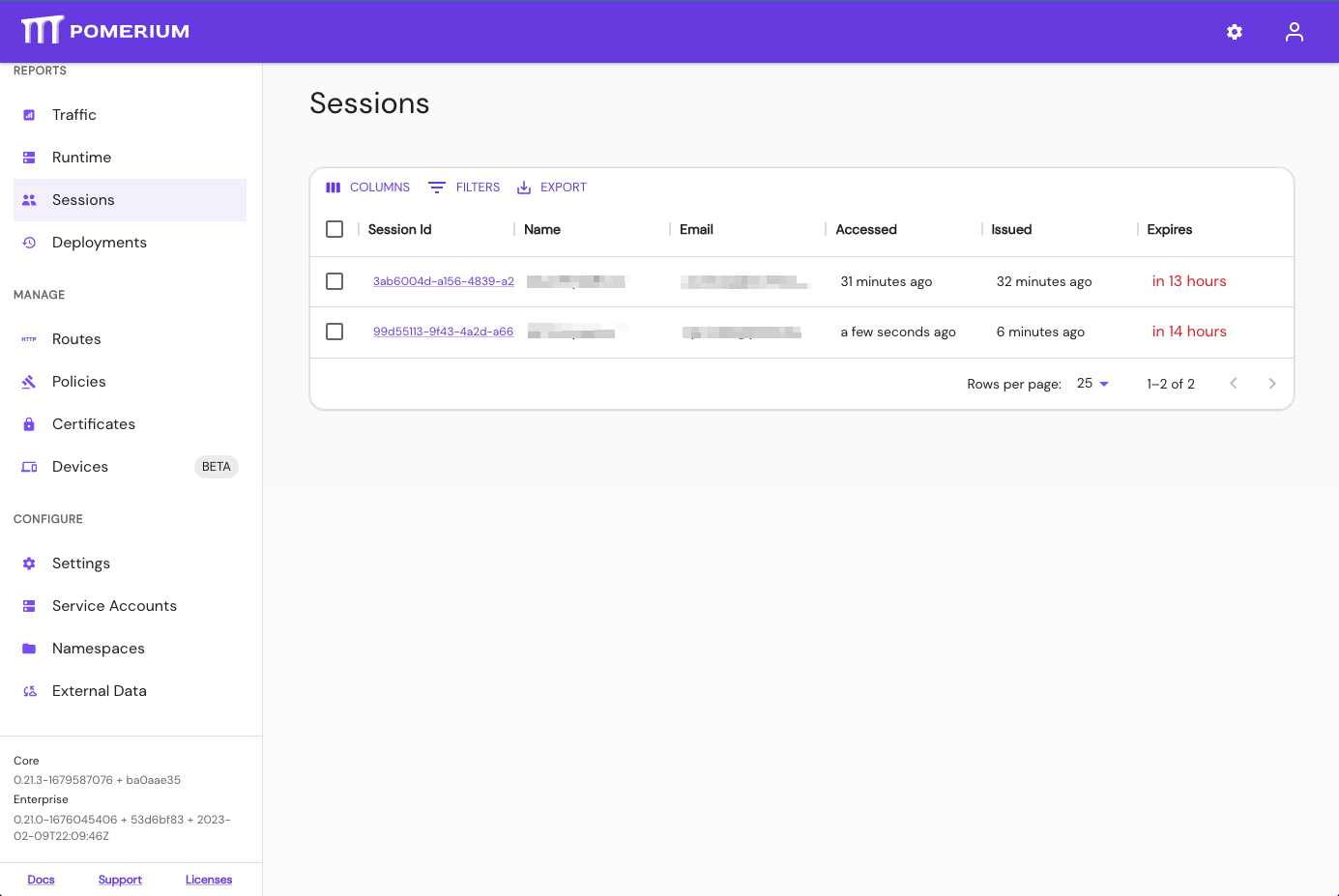Navigate to Routes
The width and height of the screenshot is (1339, 896).
[130, 339]
